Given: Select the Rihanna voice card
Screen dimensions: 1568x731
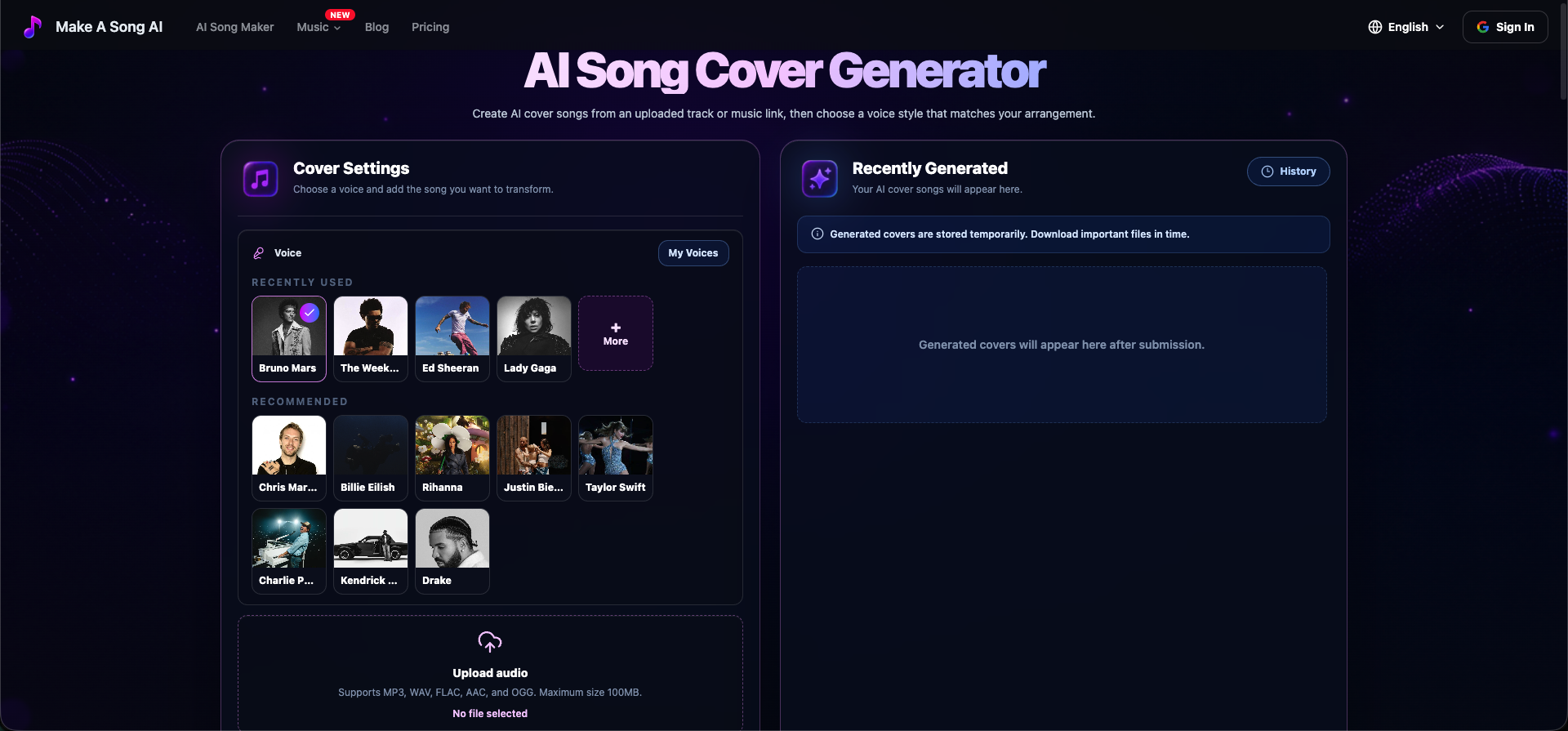Looking at the screenshot, I should click(452, 457).
